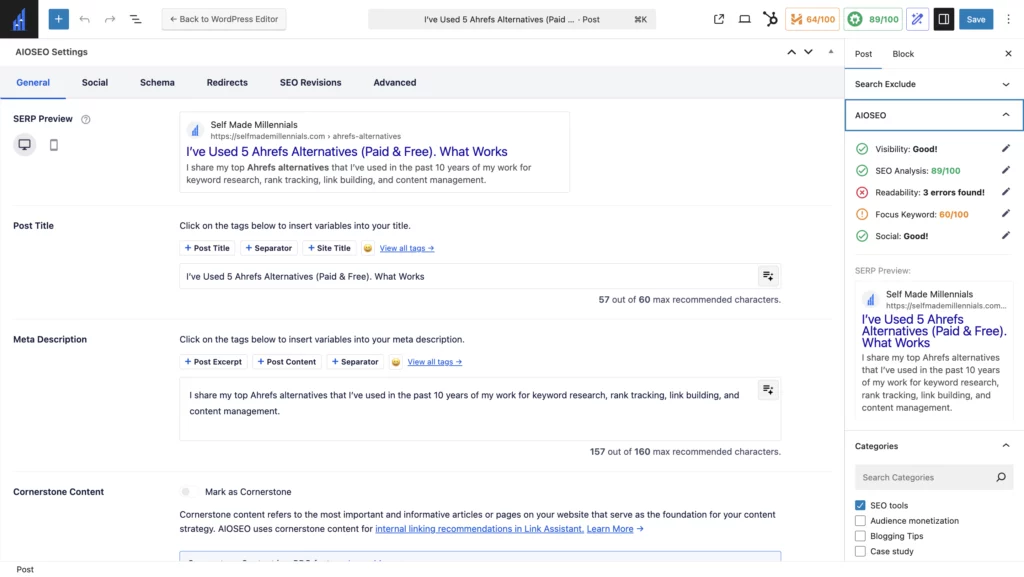Click inside the Search Categories field
This screenshot has width=1024, height=577.
(x=925, y=477)
